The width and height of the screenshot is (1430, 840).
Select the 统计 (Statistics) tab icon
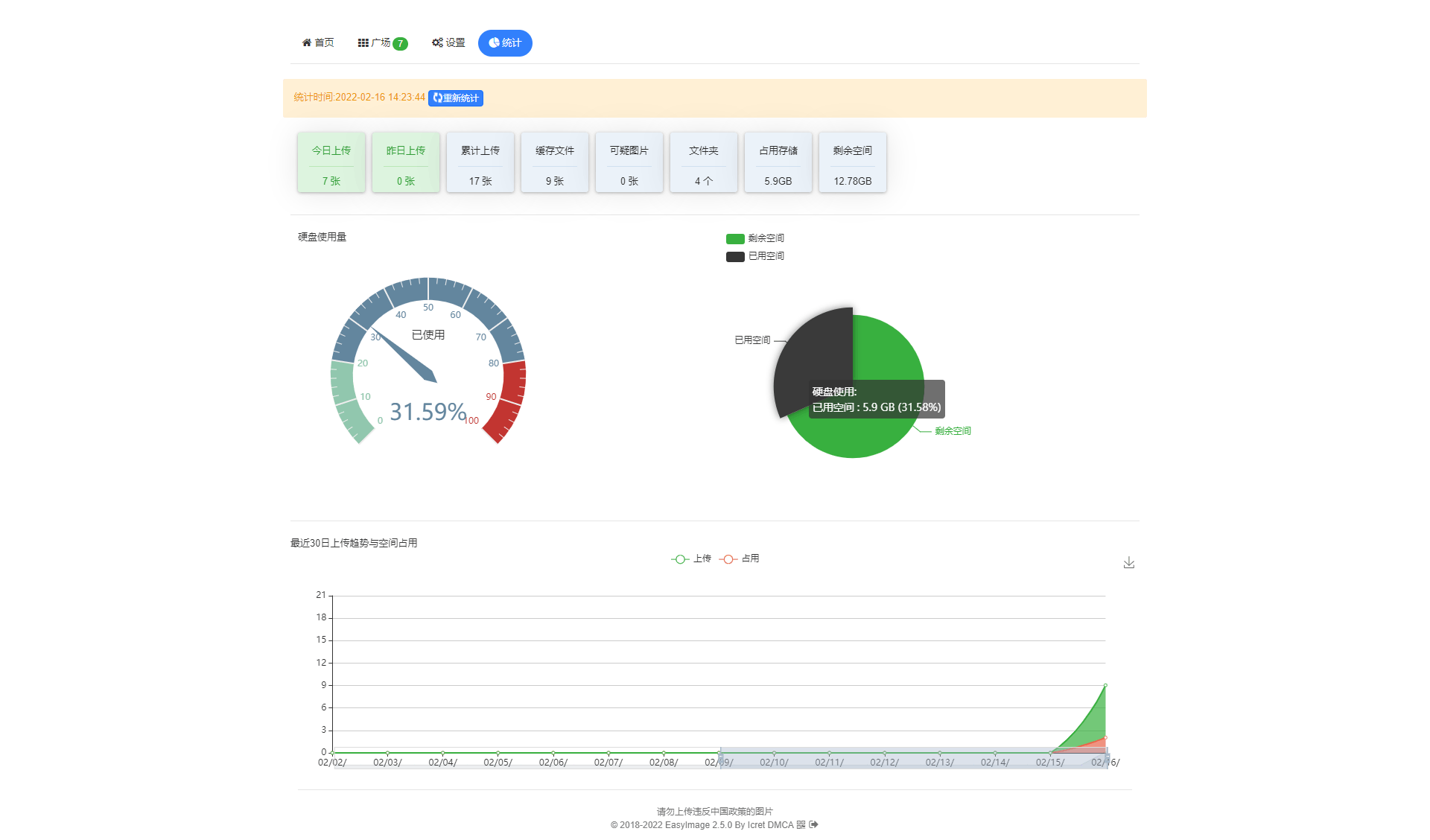[x=494, y=42]
